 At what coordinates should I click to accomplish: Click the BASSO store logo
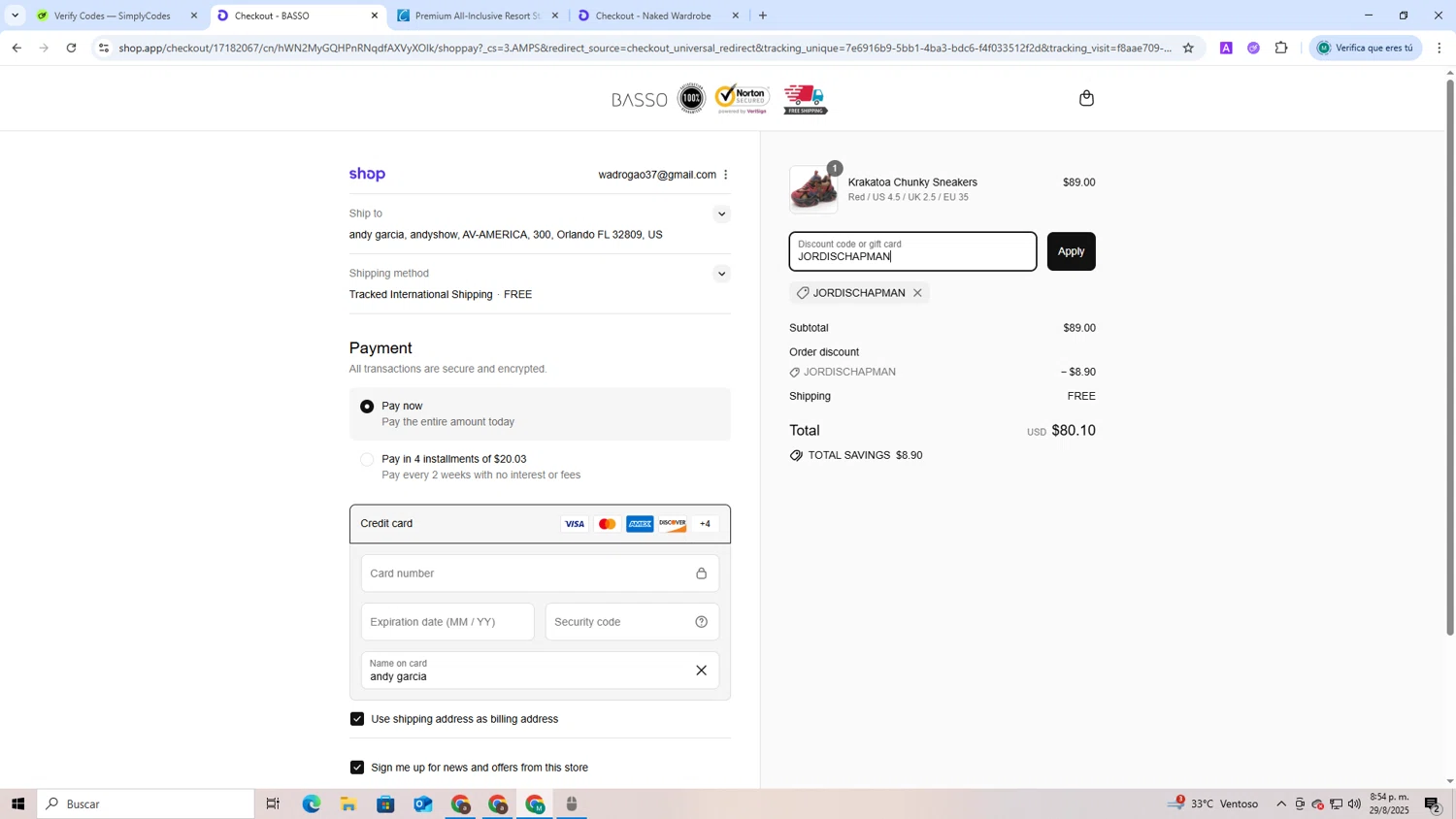coord(640,99)
